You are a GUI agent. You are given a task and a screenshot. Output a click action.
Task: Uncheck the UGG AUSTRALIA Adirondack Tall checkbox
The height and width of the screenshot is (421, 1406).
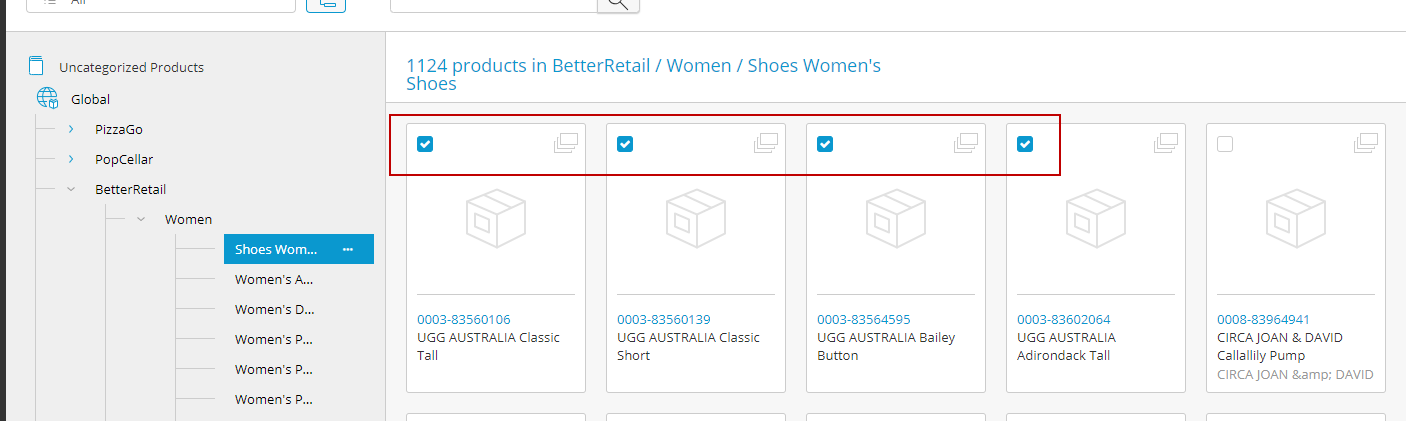1025,144
